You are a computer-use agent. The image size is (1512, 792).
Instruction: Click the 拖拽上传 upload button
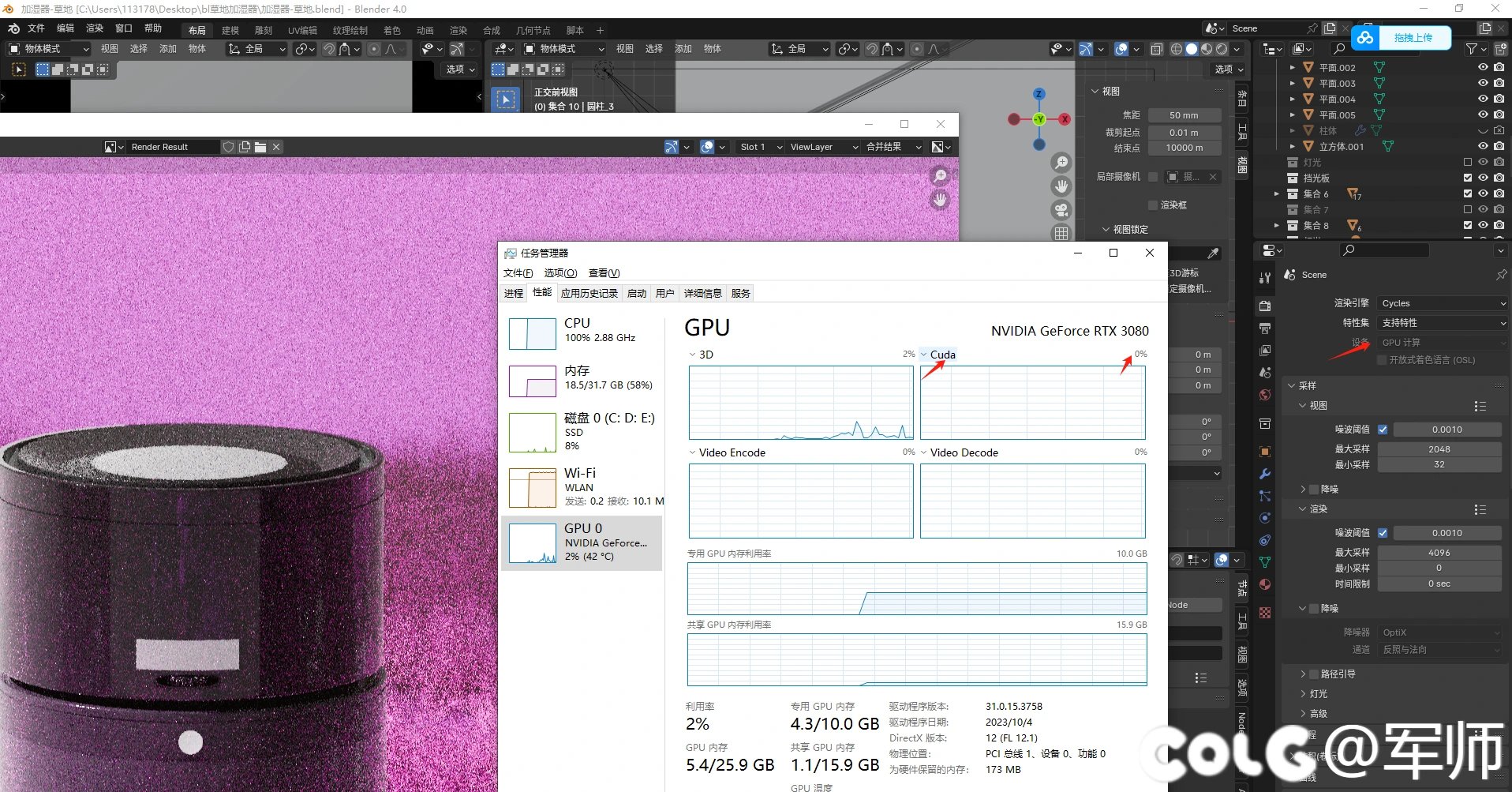click(1402, 37)
